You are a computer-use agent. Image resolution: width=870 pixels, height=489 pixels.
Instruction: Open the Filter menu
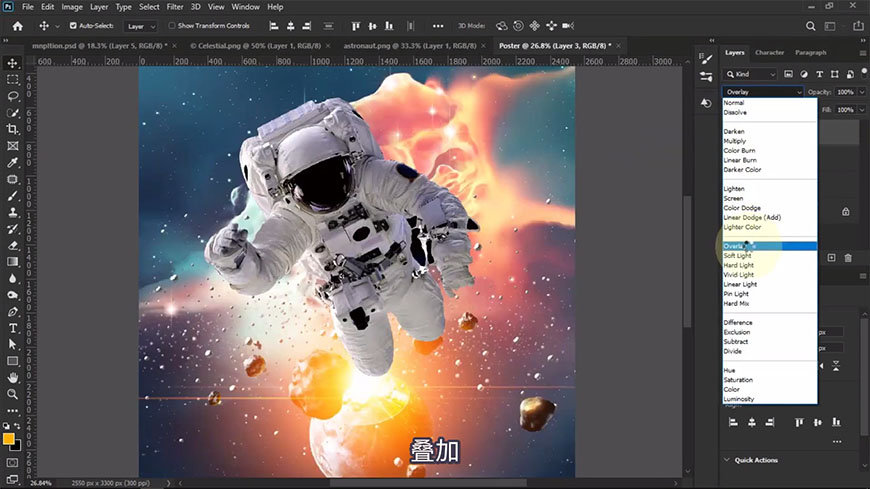(x=175, y=7)
